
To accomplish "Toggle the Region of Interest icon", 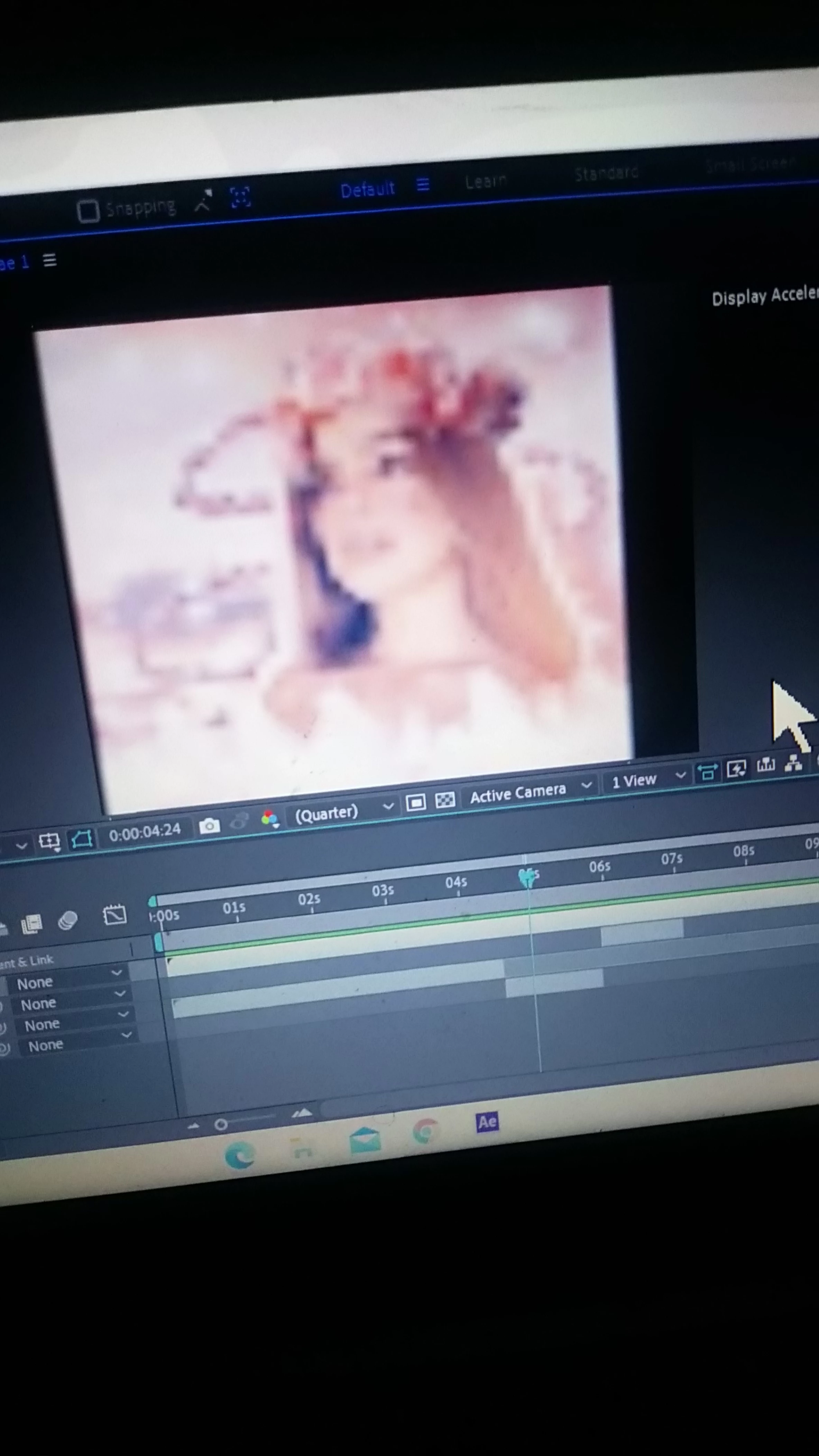I will [x=416, y=802].
